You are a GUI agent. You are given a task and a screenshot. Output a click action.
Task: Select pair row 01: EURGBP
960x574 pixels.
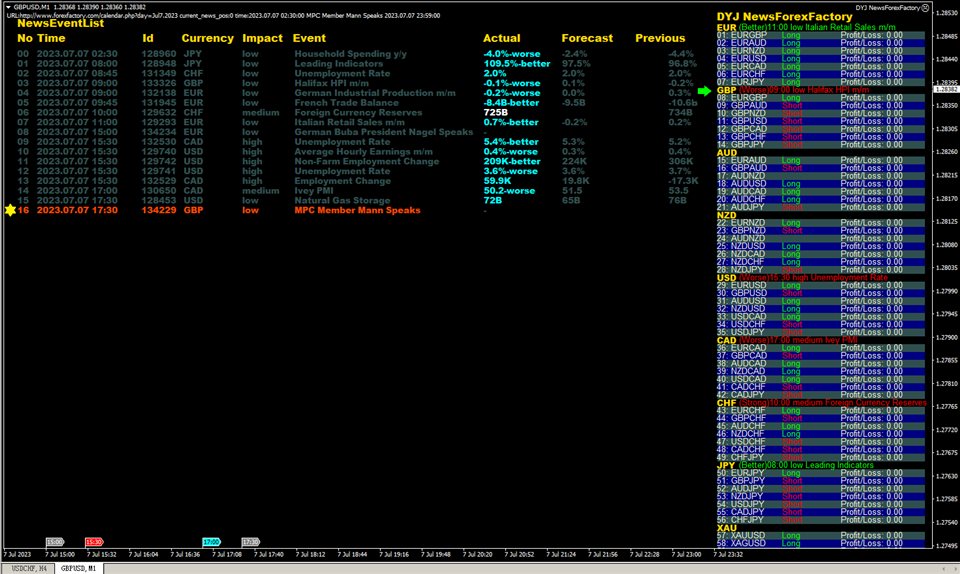820,35
